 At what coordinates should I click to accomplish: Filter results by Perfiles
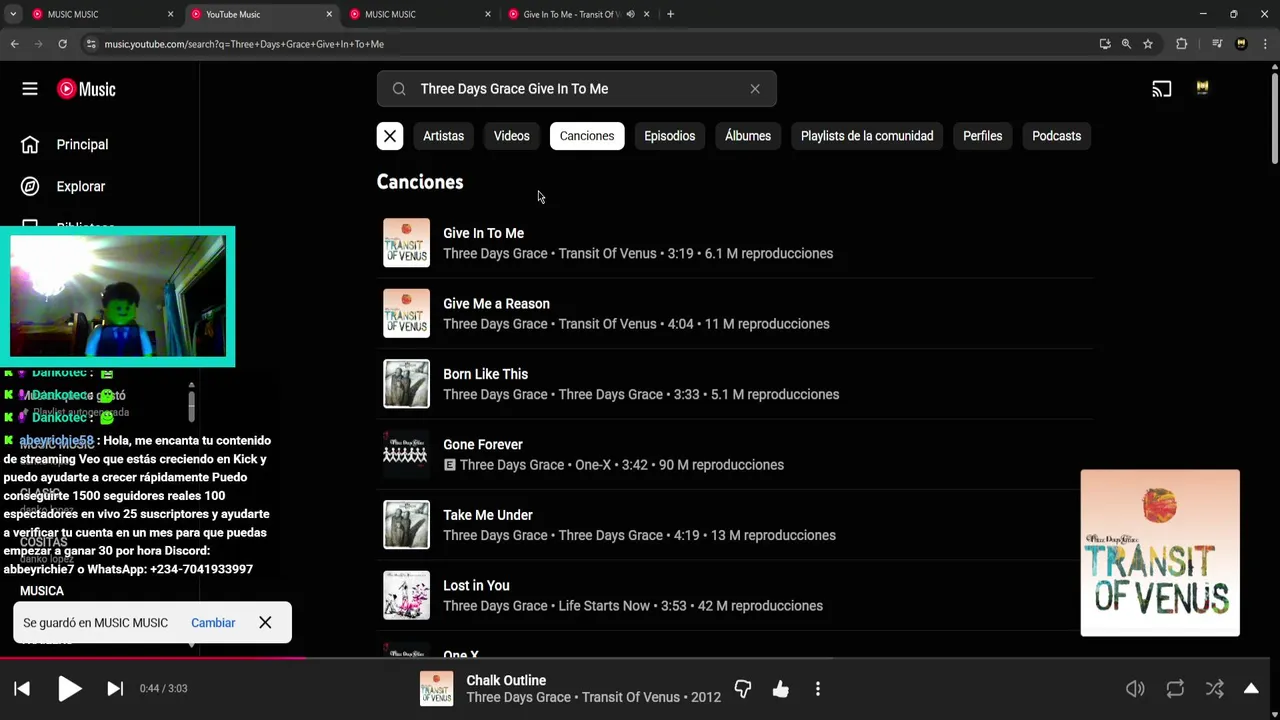point(982,136)
